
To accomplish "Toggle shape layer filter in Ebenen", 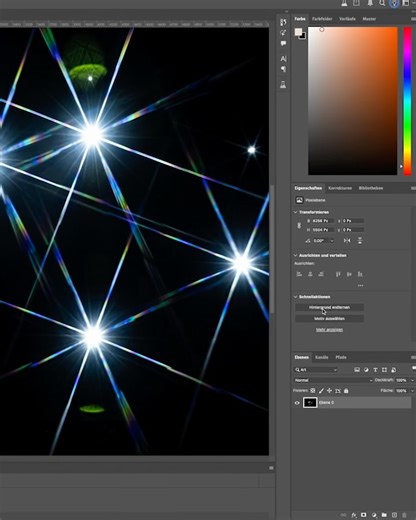I will coord(384,370).
